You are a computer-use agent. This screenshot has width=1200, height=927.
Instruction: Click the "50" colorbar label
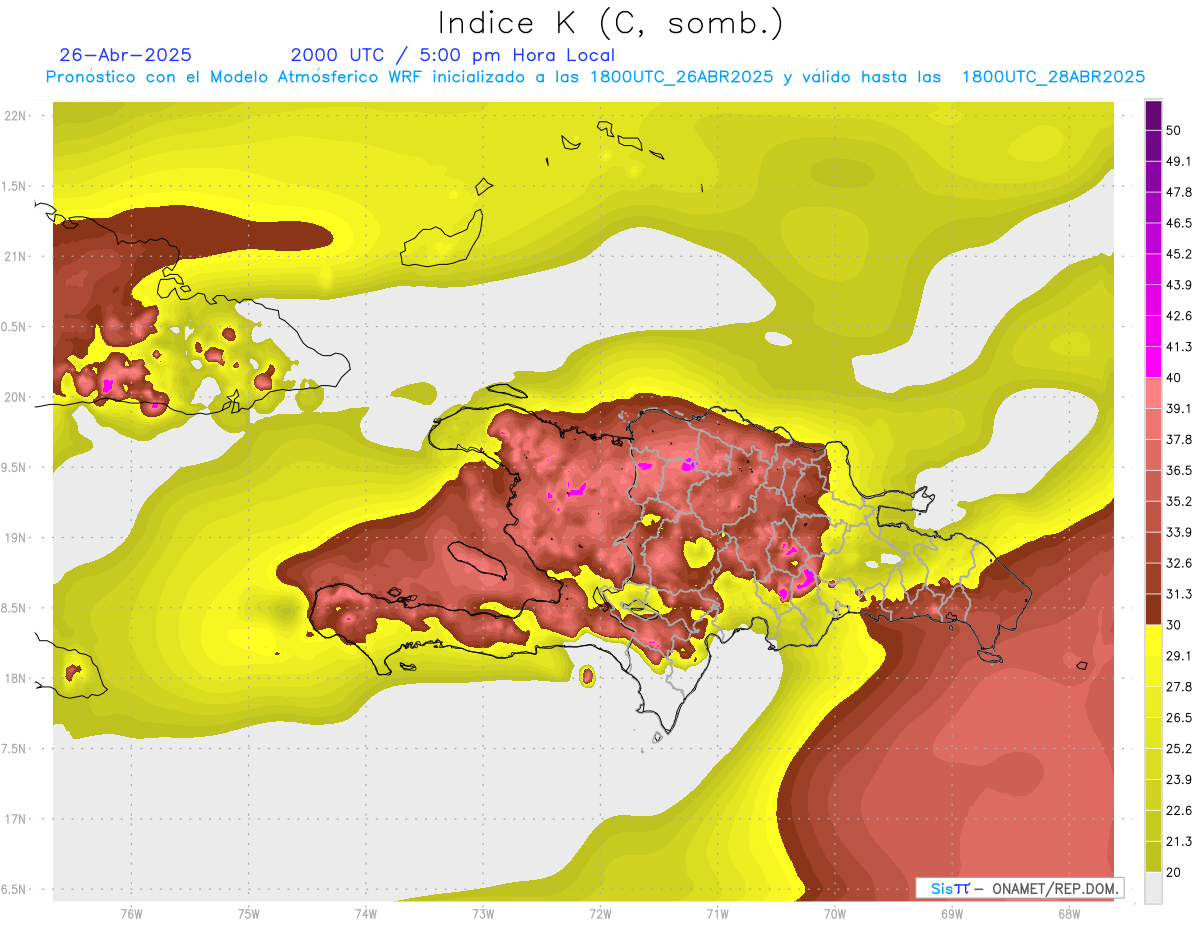[x=1175, y=131]
